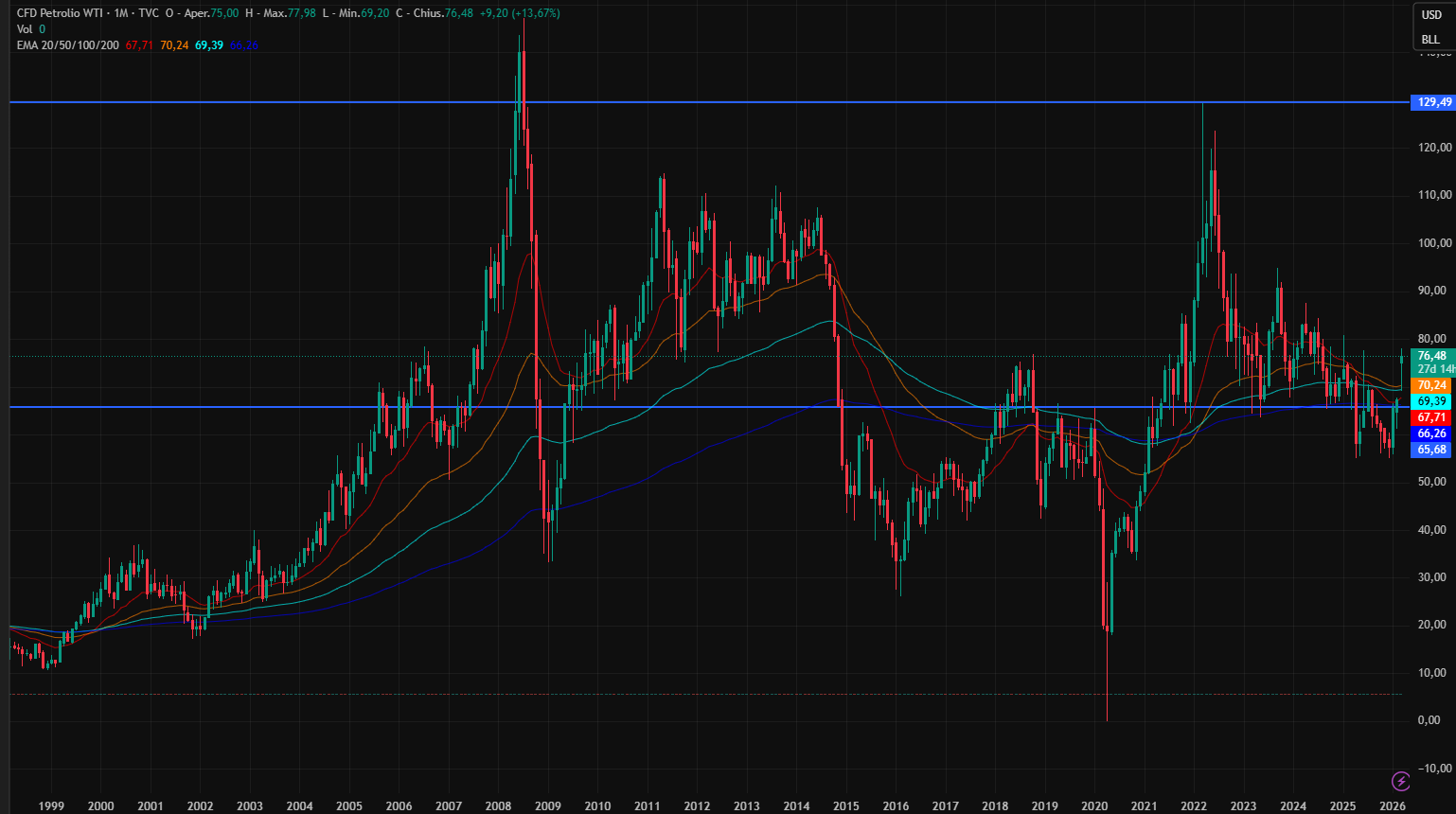Click the −10,00 price axis tick
Screen dimensions: 1456x814
pos(1434,768)
